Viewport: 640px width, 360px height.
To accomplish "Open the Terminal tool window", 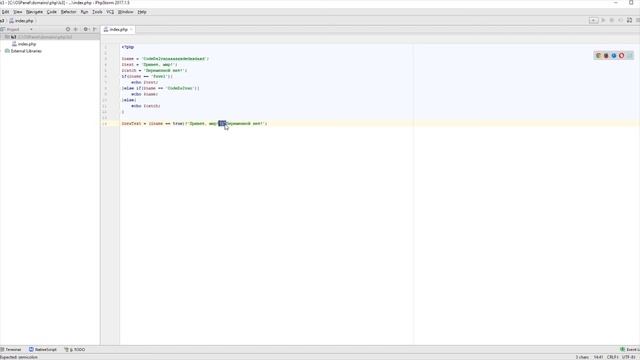I will (11, 350).
